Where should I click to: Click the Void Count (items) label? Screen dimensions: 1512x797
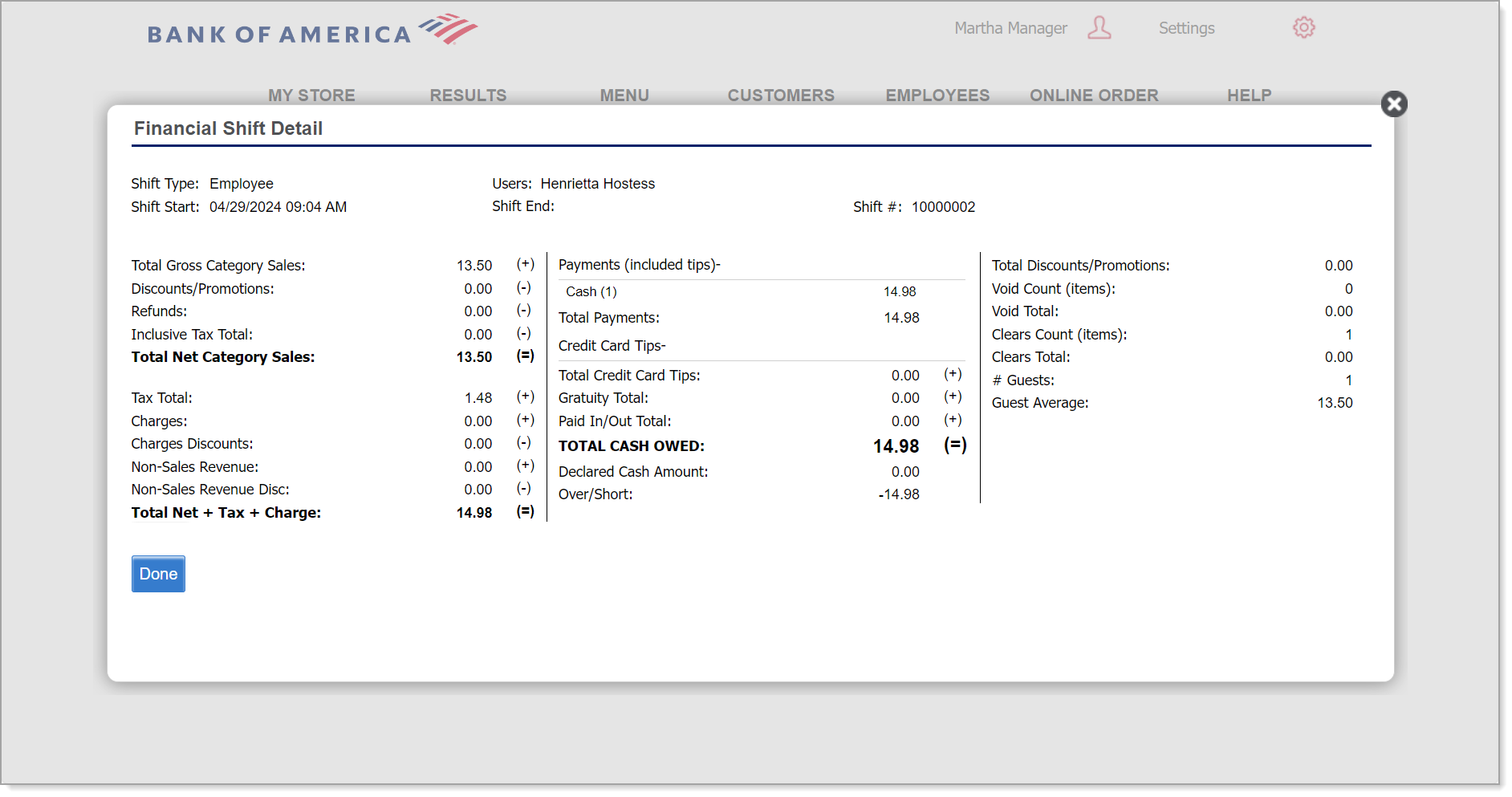(x=1053, y=289)
